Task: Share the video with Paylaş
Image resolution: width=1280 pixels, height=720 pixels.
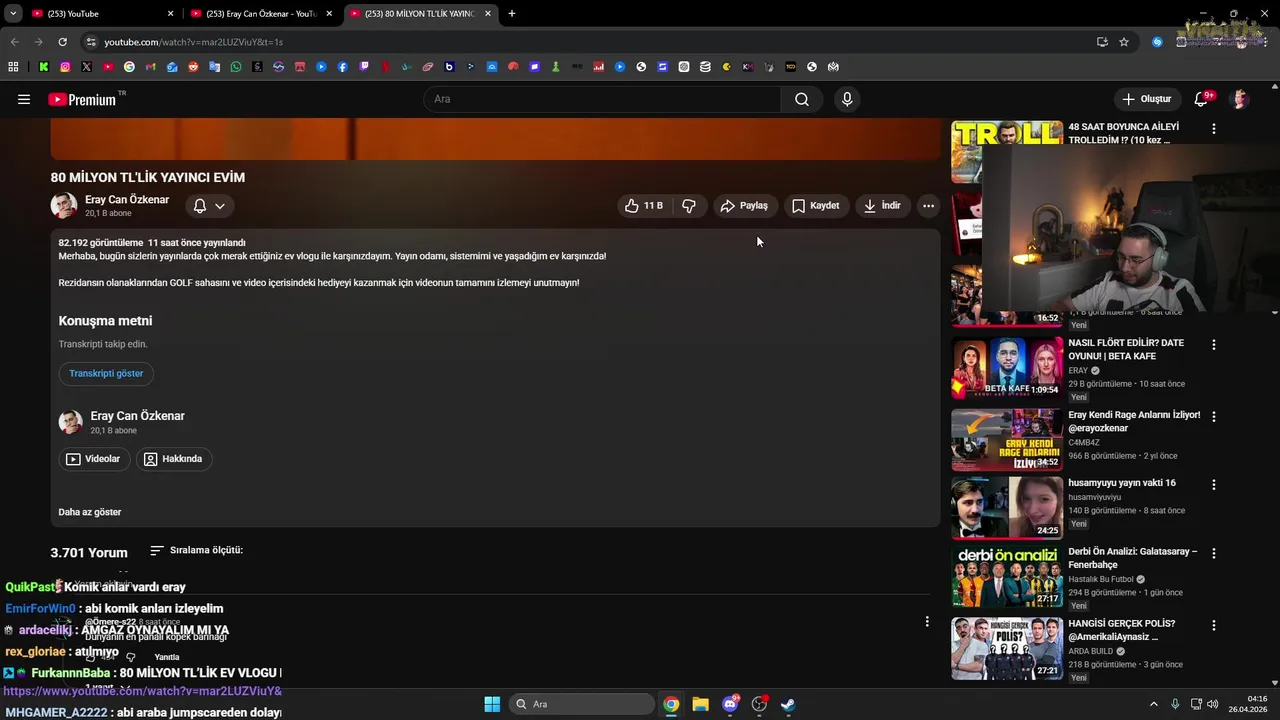Action: (744, 206)
